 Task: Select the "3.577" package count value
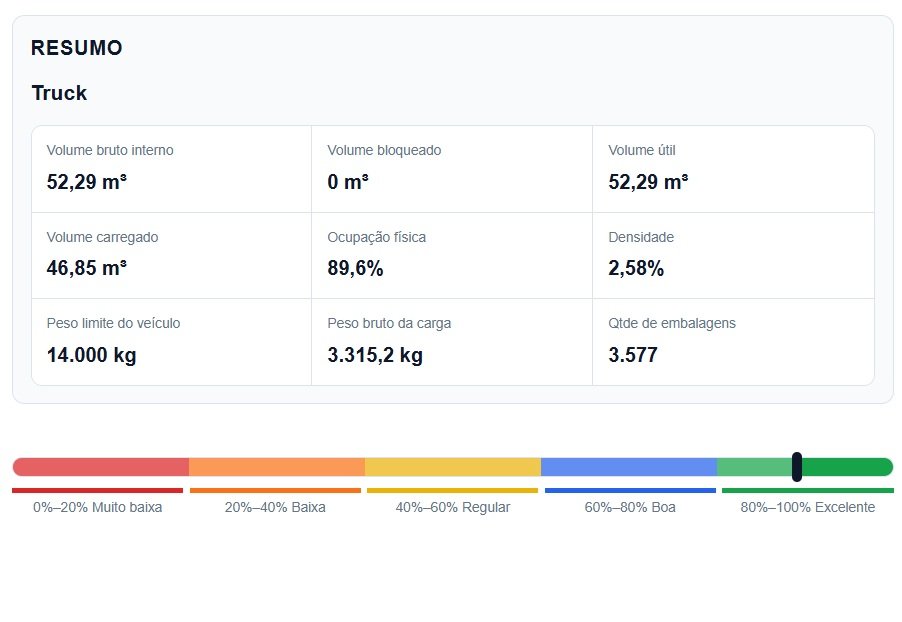click(x=633, y=355)
